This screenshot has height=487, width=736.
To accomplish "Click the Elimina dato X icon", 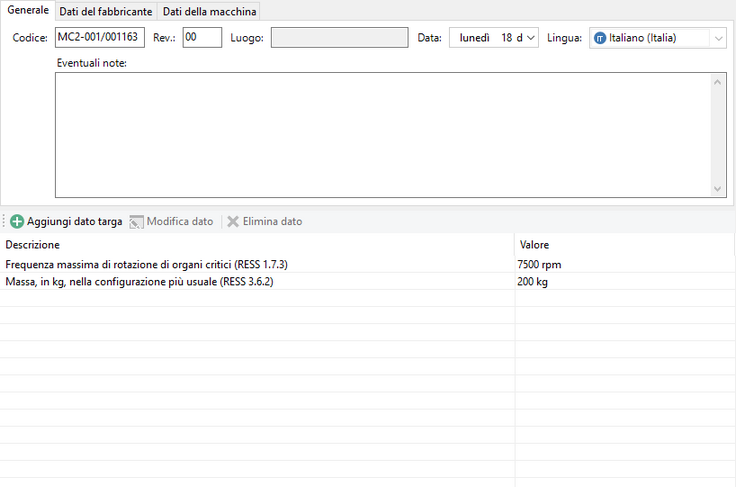I will click(x=233, y=221).
